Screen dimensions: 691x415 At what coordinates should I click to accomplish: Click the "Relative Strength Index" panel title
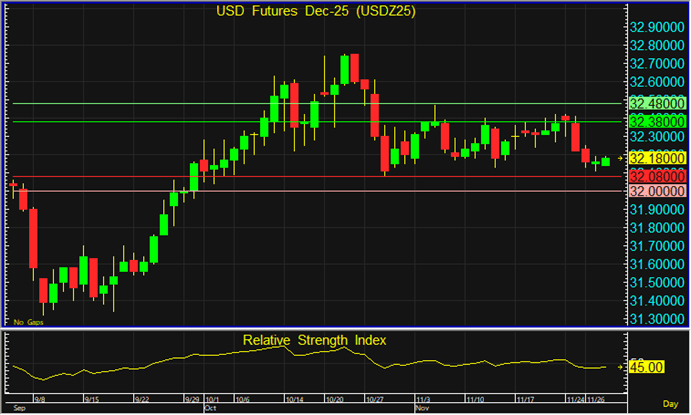[x=315, y=340]
